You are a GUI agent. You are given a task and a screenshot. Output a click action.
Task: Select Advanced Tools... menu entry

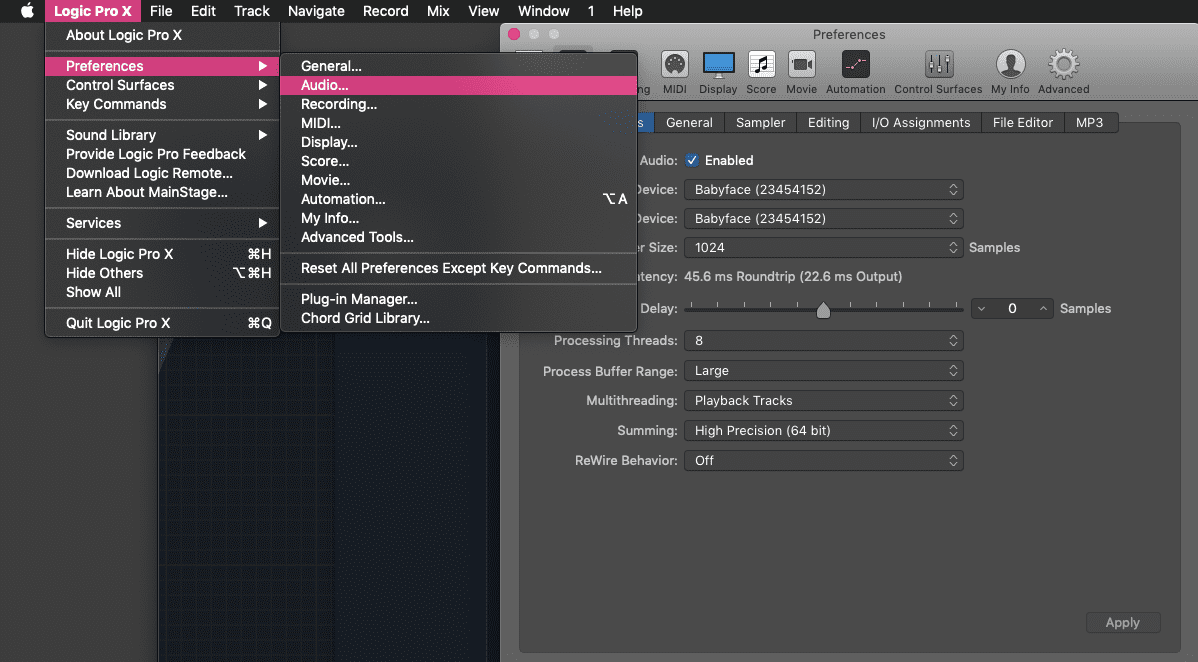[x=458, y=237]
